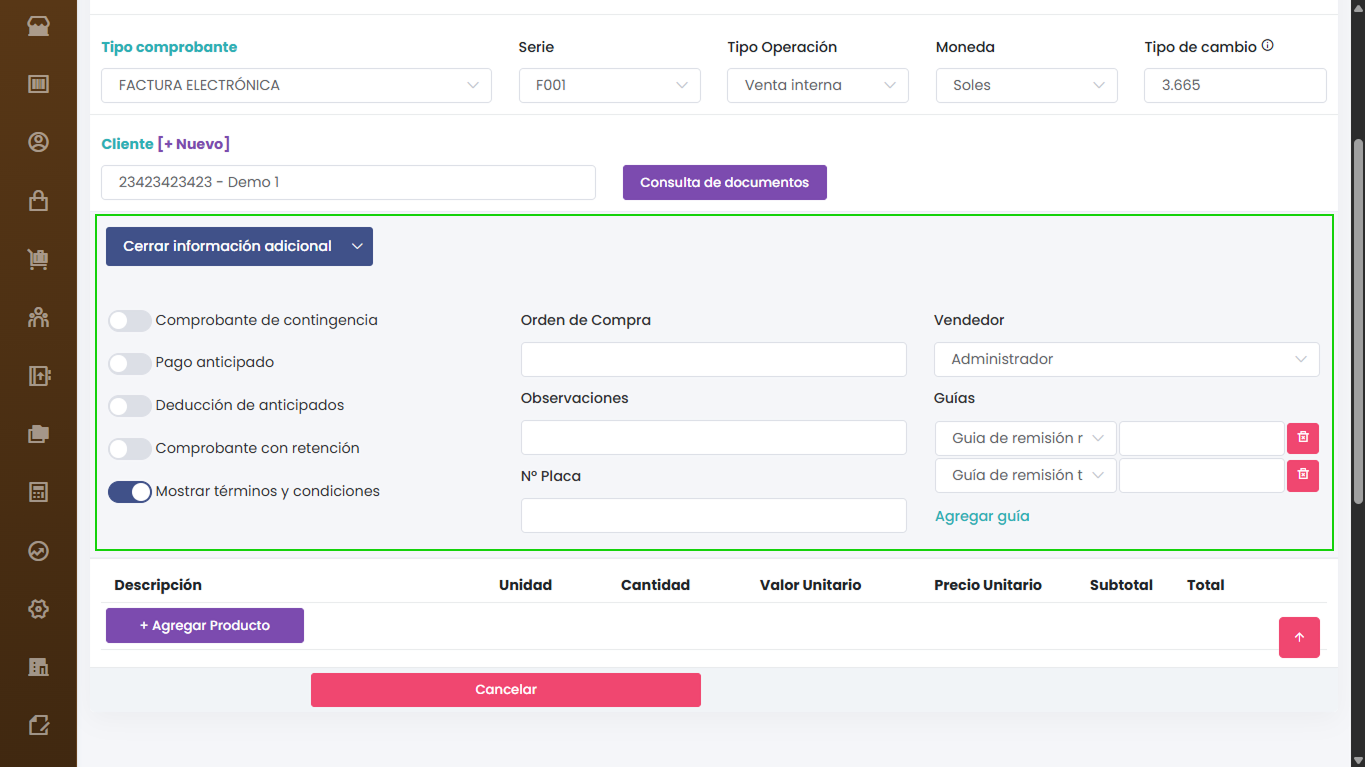Click the Tipo de cambio 3.665 field
The width and height of the screenshot is (1365, 767).
click(x=1235, y=85)
